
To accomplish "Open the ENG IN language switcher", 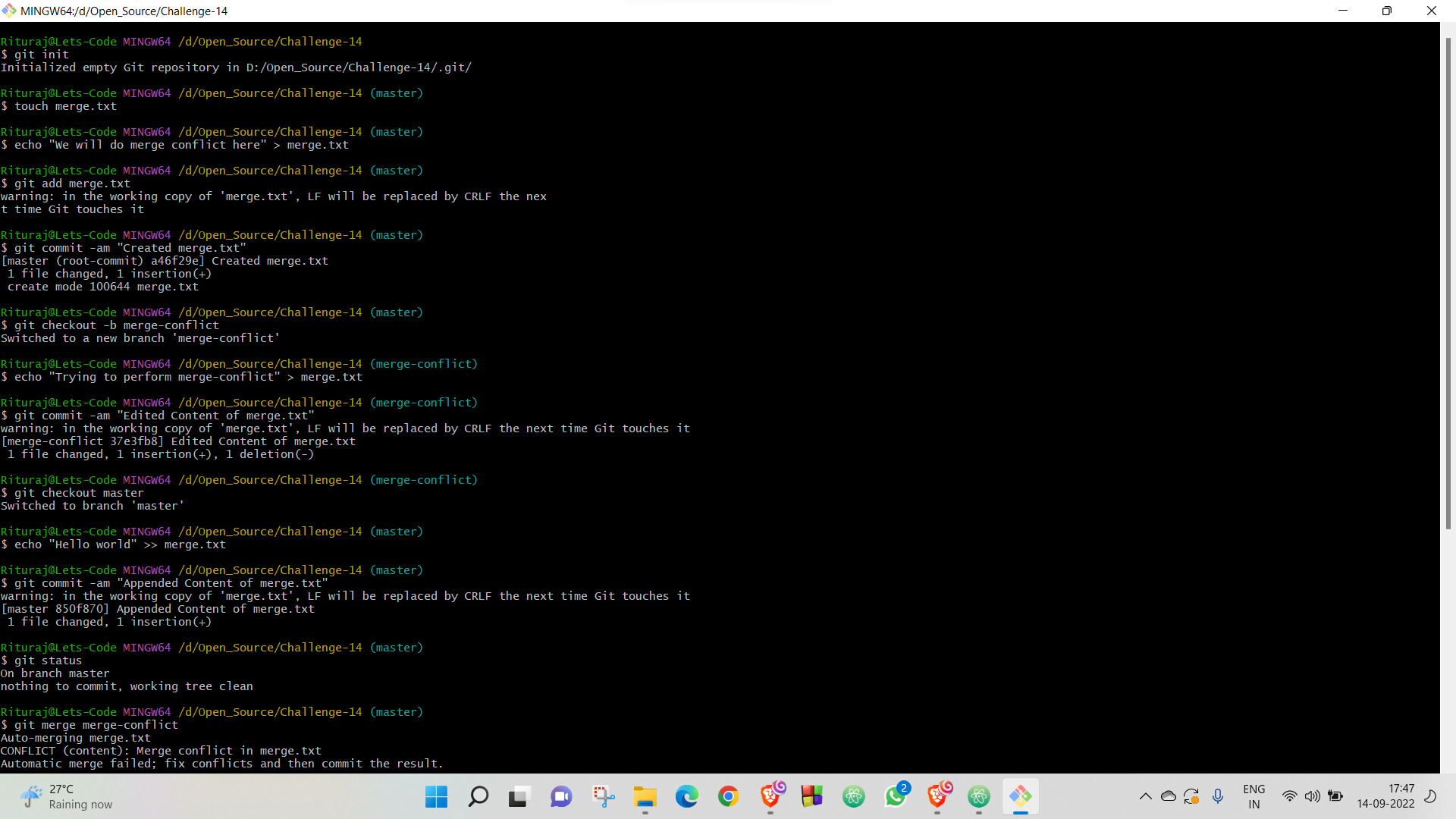I will (1254, 796).
